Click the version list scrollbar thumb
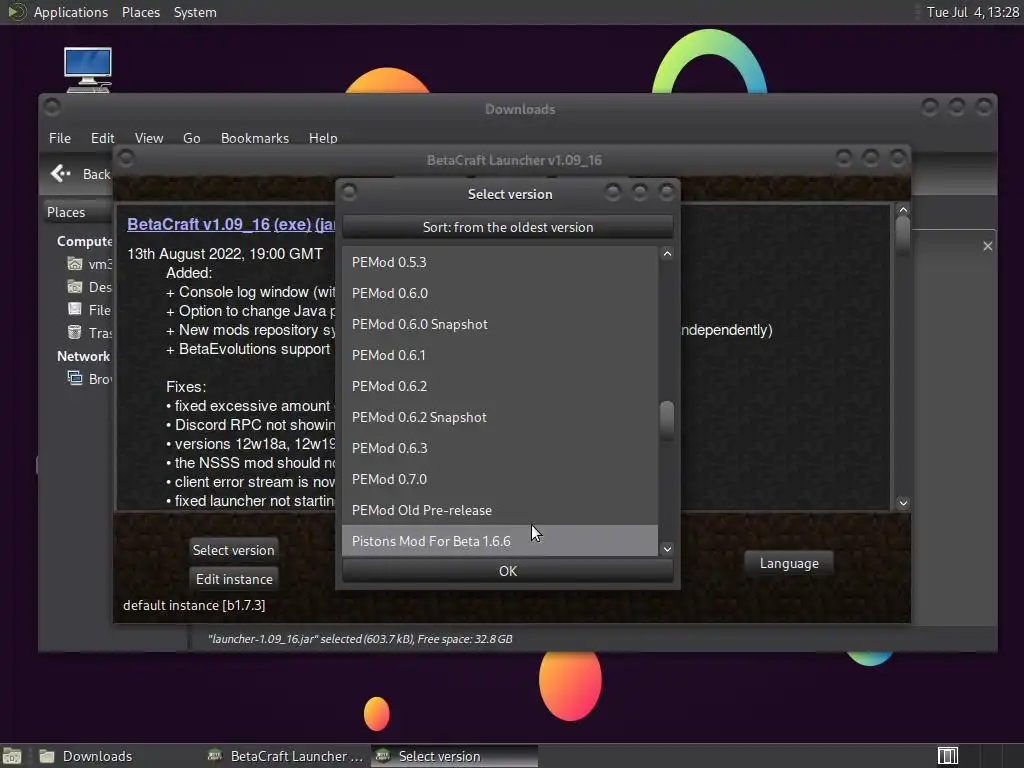The width and height of the screenshot is (1024, 768). pyautogui.click(x=667, y=420)
